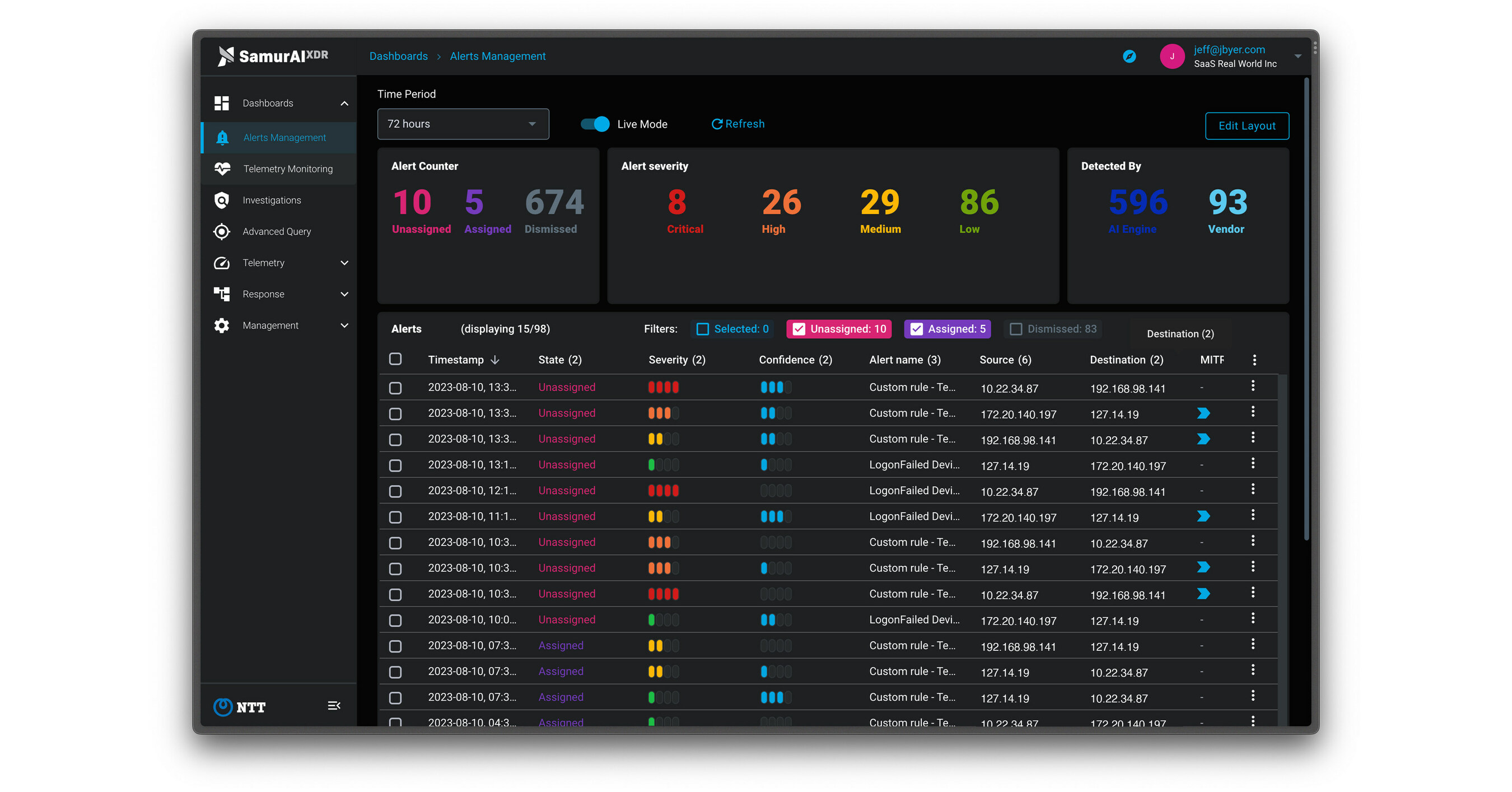Select the Investigations sidebar icon
Screen dimensions: 1512x792
[222, 199]
